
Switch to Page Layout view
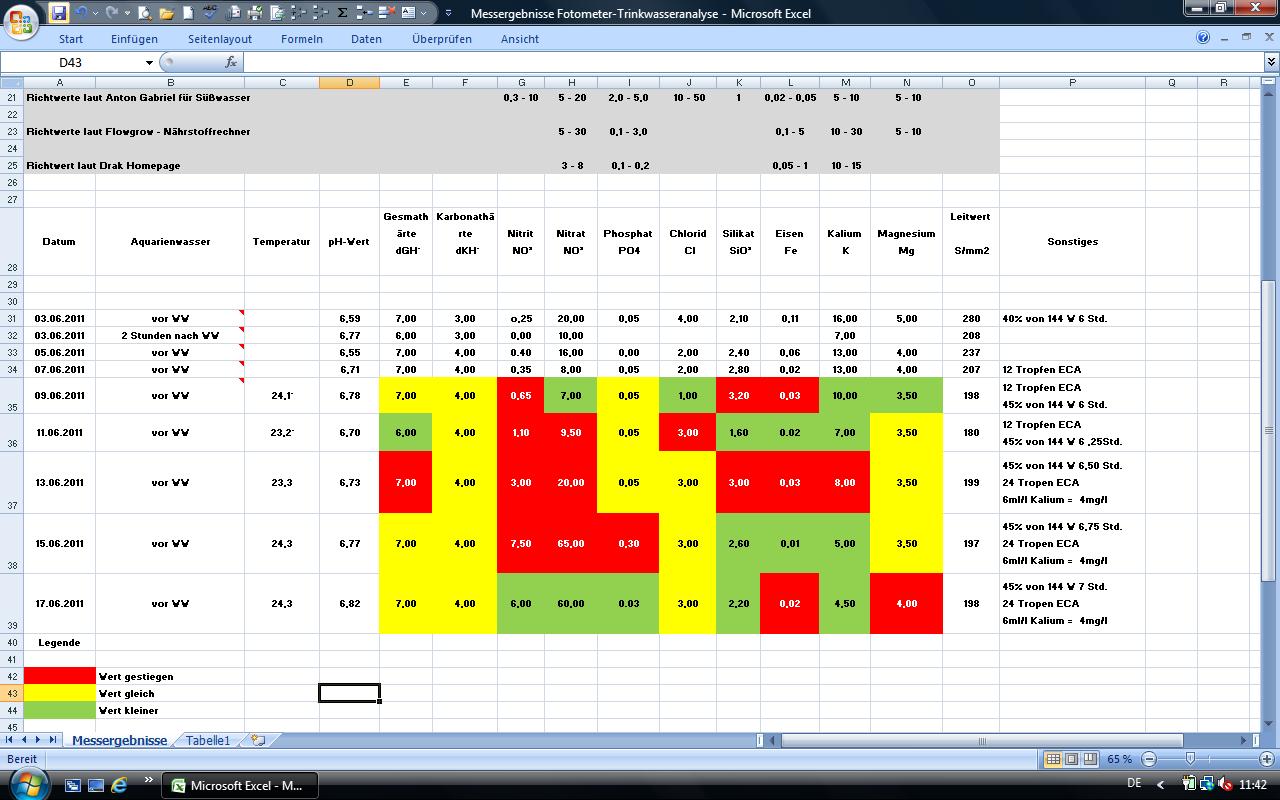pyautogui.click(x=1071, y=759)
